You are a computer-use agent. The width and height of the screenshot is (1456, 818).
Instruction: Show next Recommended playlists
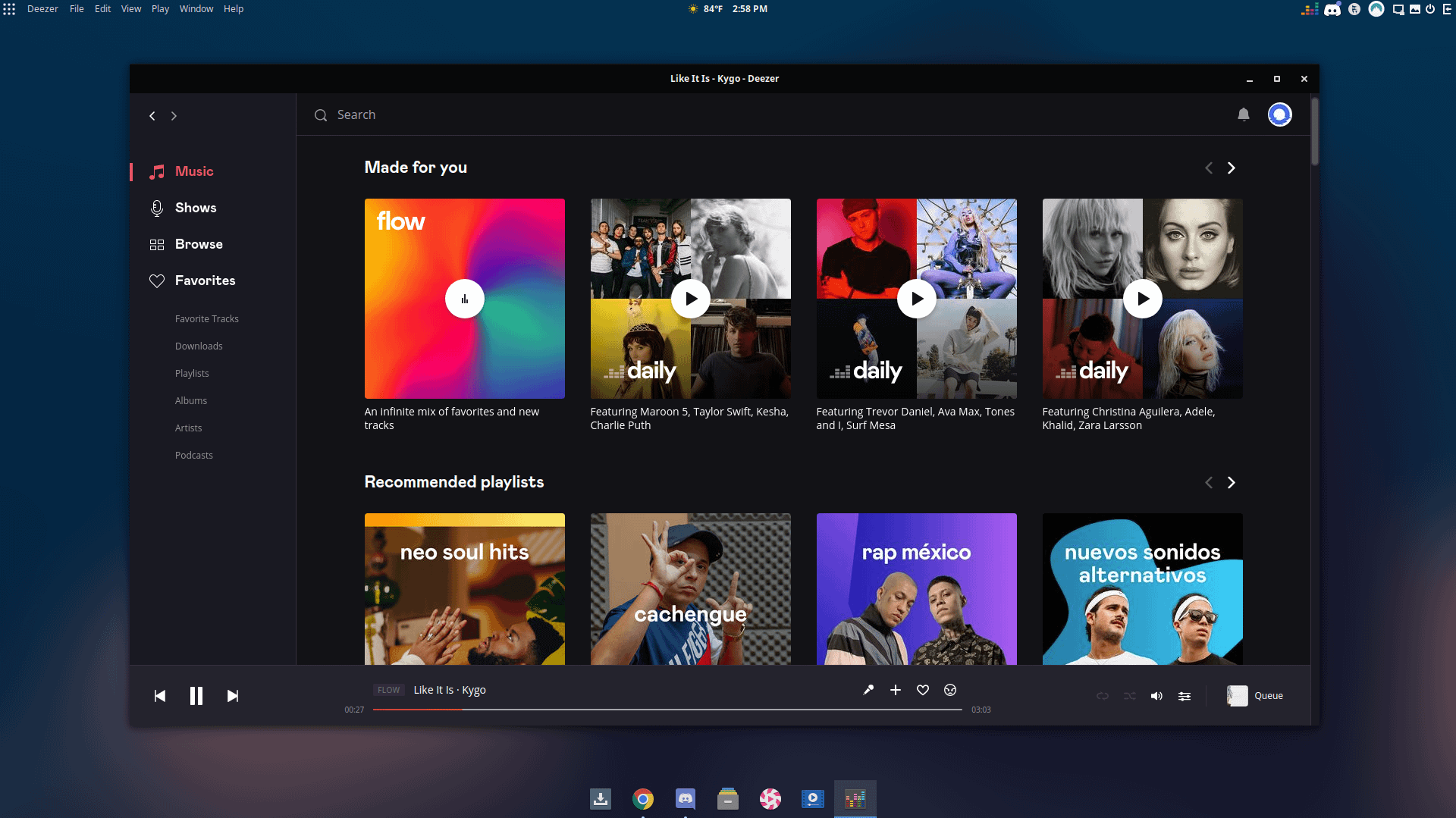1232,483
